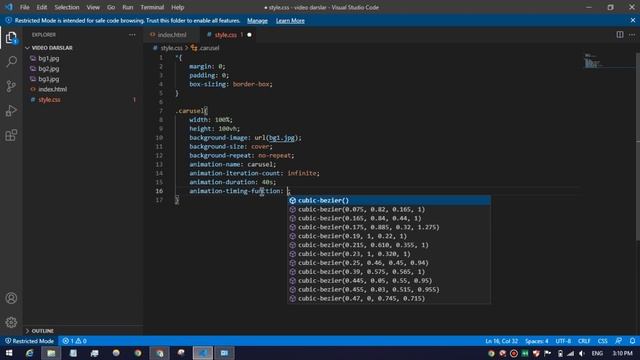Choose cubic-bezier(0.175, 0.885, 0.32, 1.275) suggestion
This screenshot has width=640, height=360.
389,227
